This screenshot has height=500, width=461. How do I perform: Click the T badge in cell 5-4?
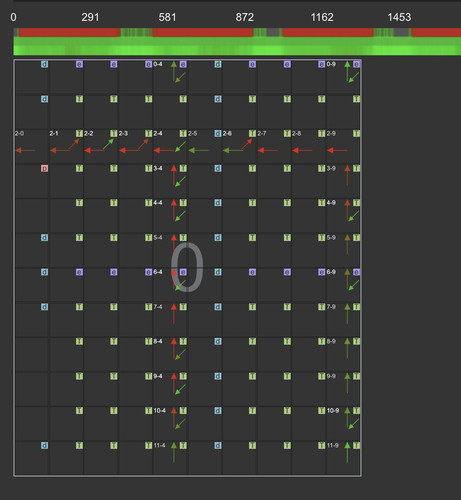click(x=183, y=238)
